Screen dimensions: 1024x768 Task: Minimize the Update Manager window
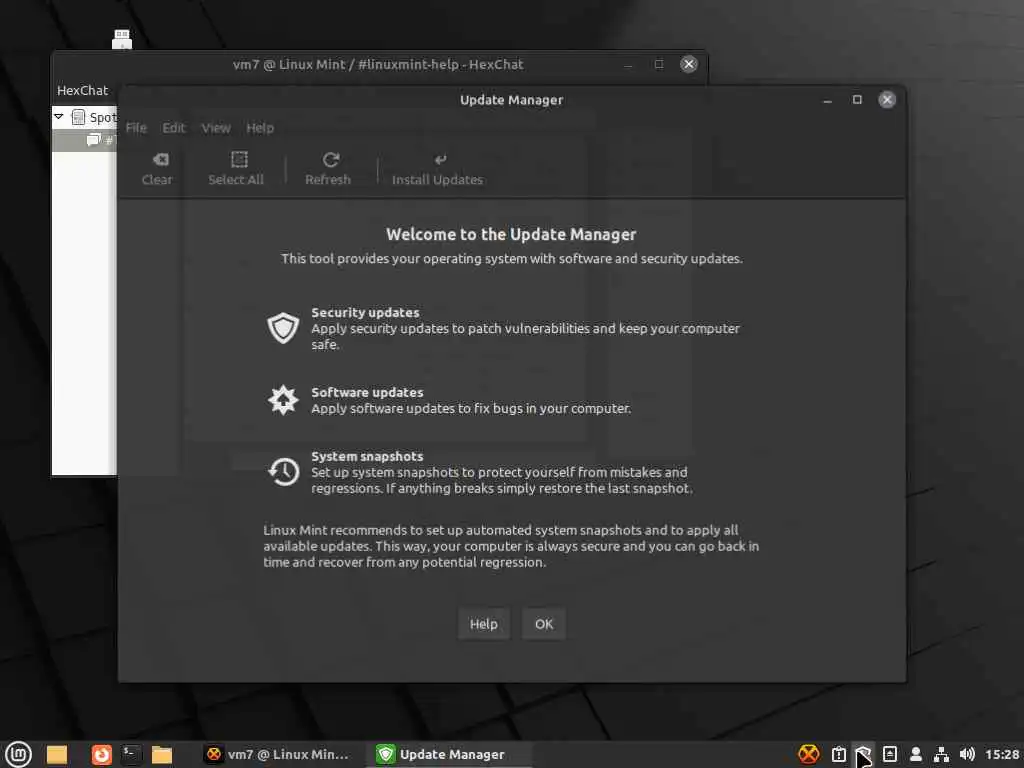827,101
